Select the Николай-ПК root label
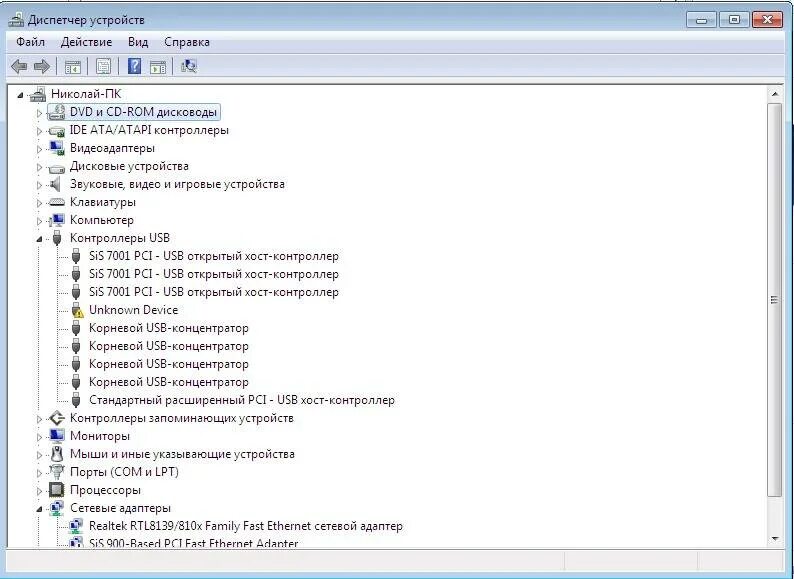This screenshot has width=794, height=579. [86, 94]
